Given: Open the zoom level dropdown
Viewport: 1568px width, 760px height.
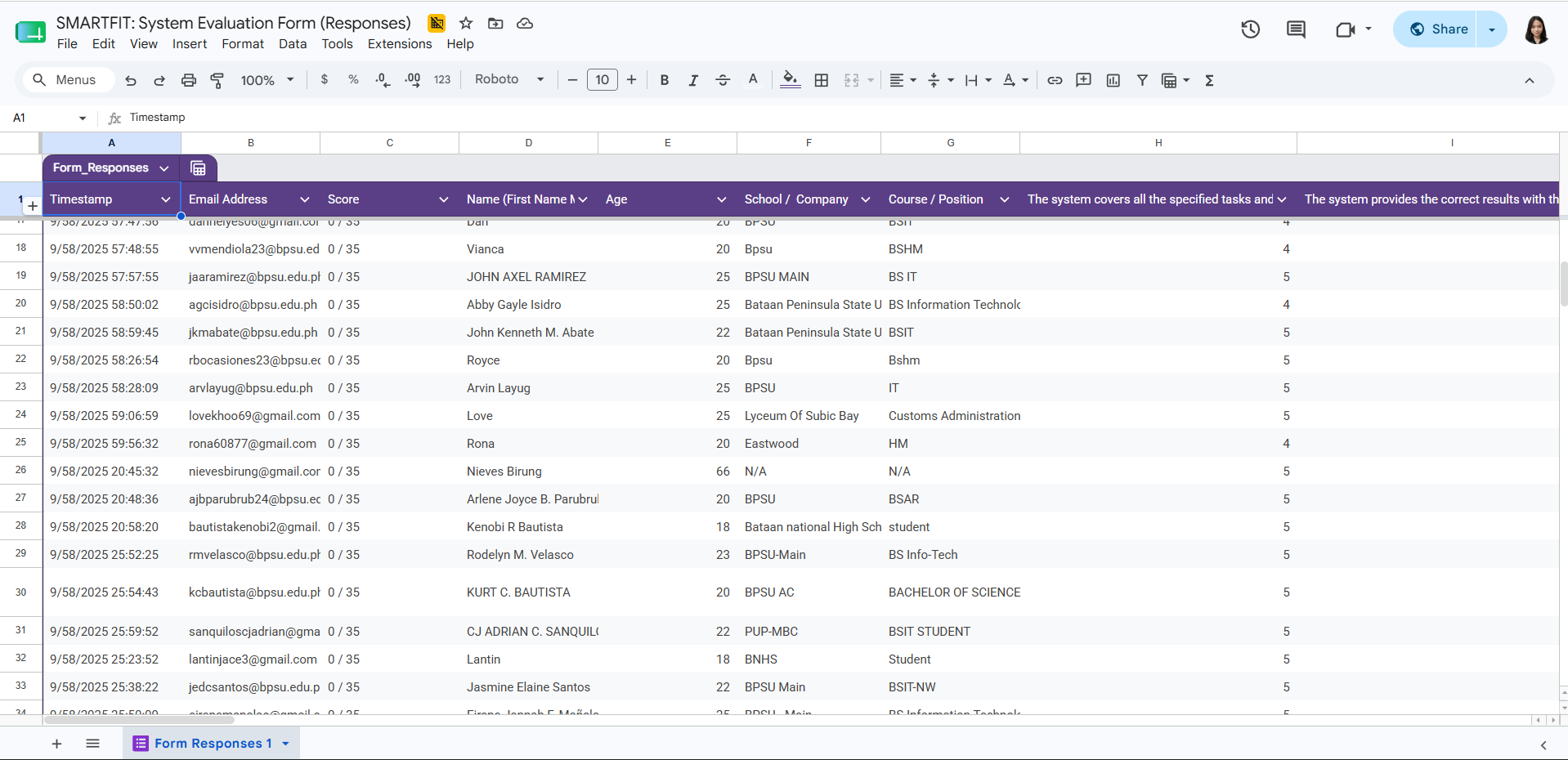Looking at the screenshot, I should point(267,80).
